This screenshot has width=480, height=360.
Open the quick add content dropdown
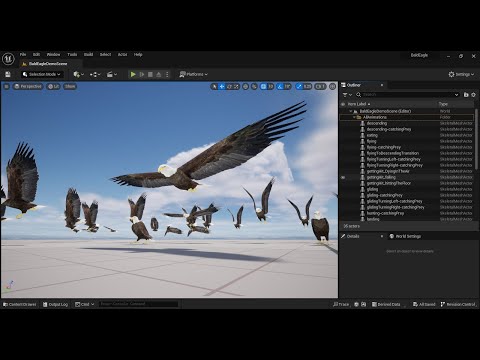point(79,74)
